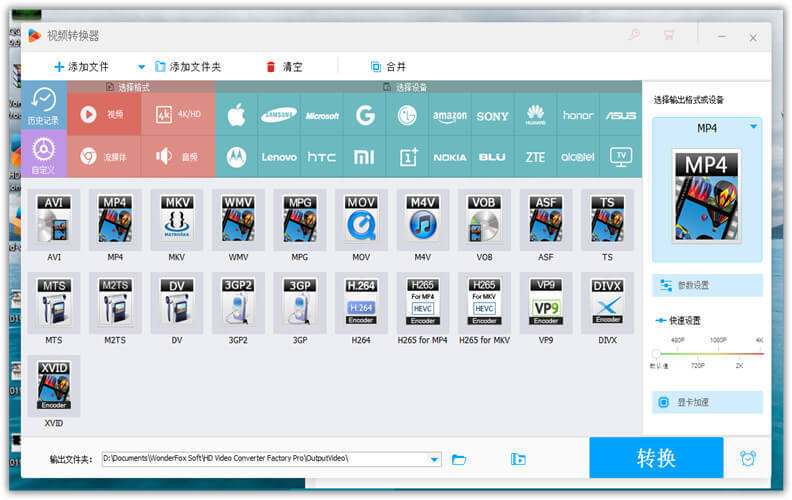Open 历史记录 history panel

click(44, 106)
